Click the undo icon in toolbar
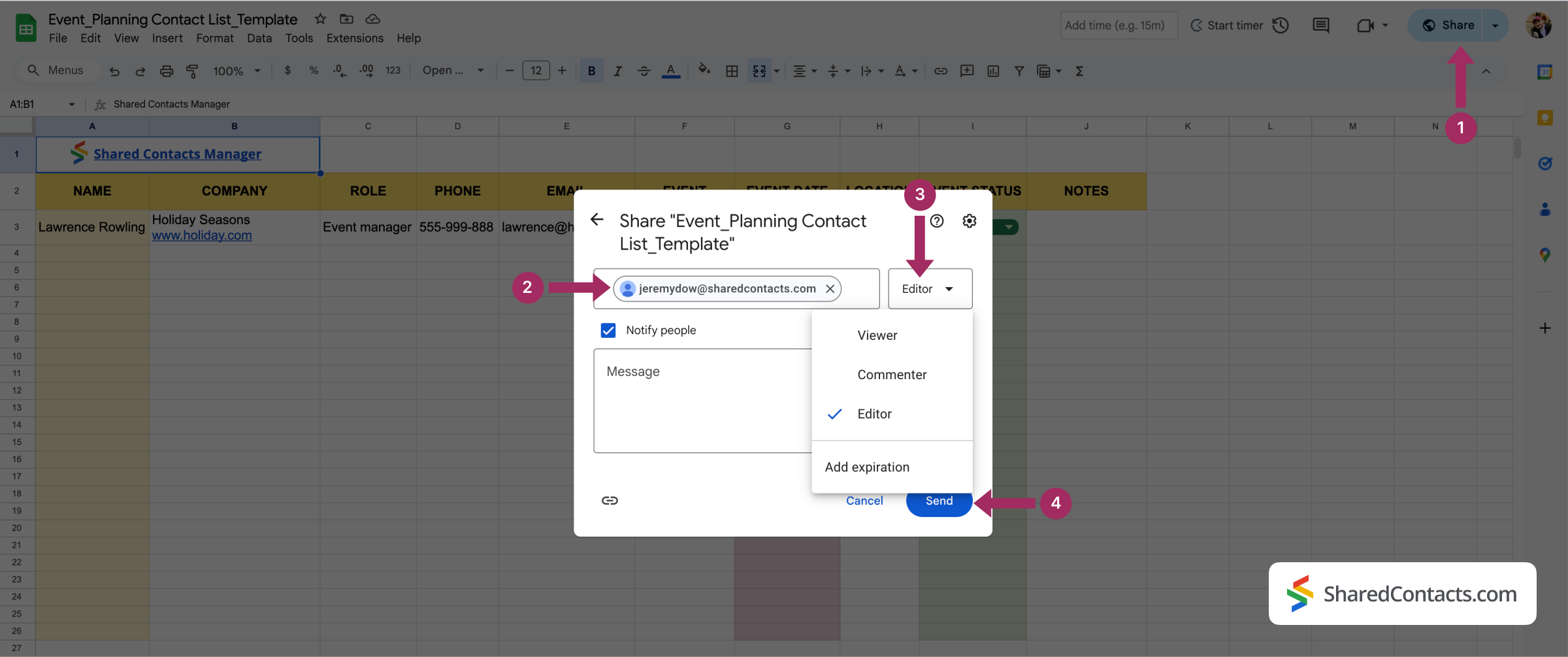 [x=114, y=71]
